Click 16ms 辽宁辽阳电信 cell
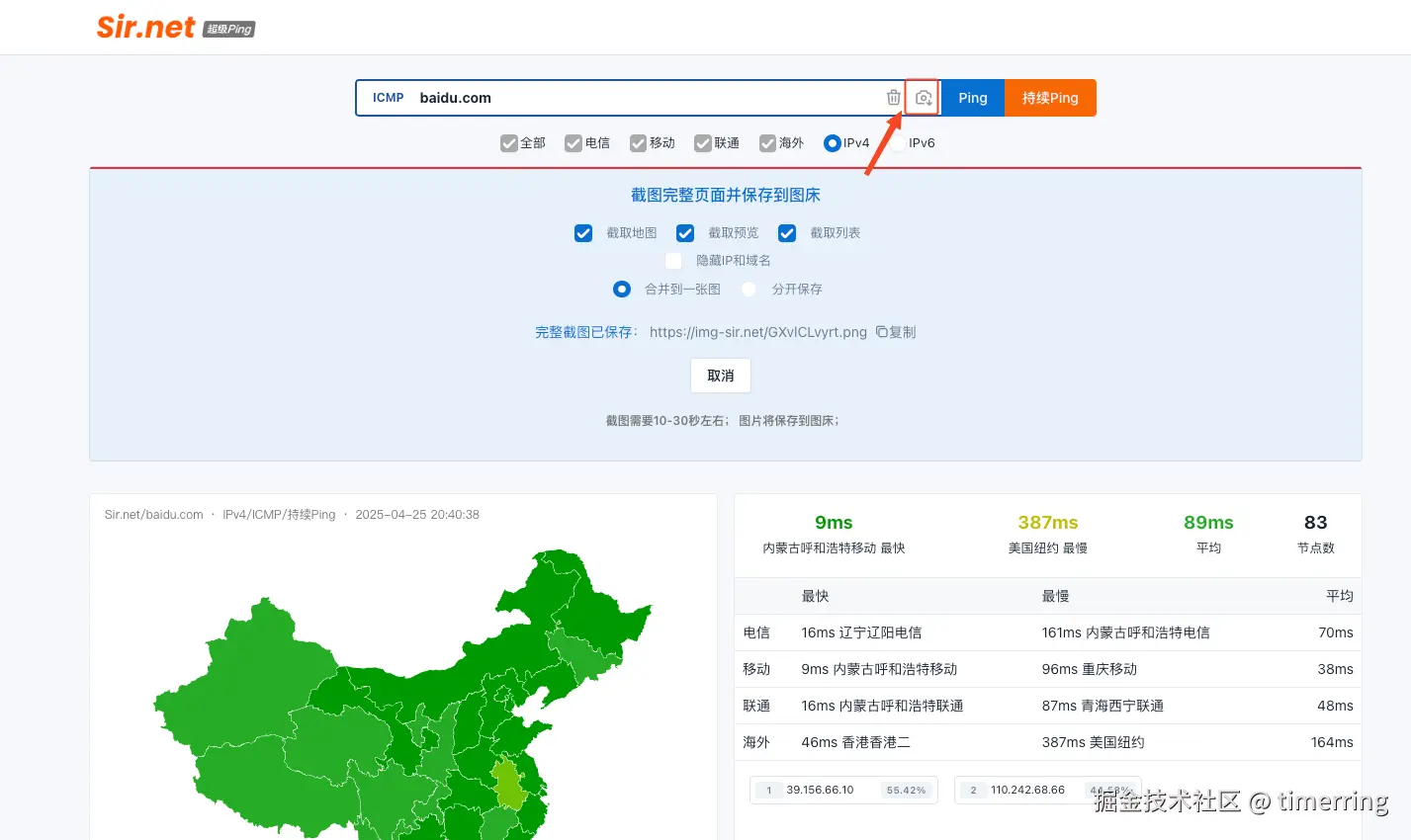Viewport: 1411px width, 840px height. pyautogui.click(x=861, y=632)
